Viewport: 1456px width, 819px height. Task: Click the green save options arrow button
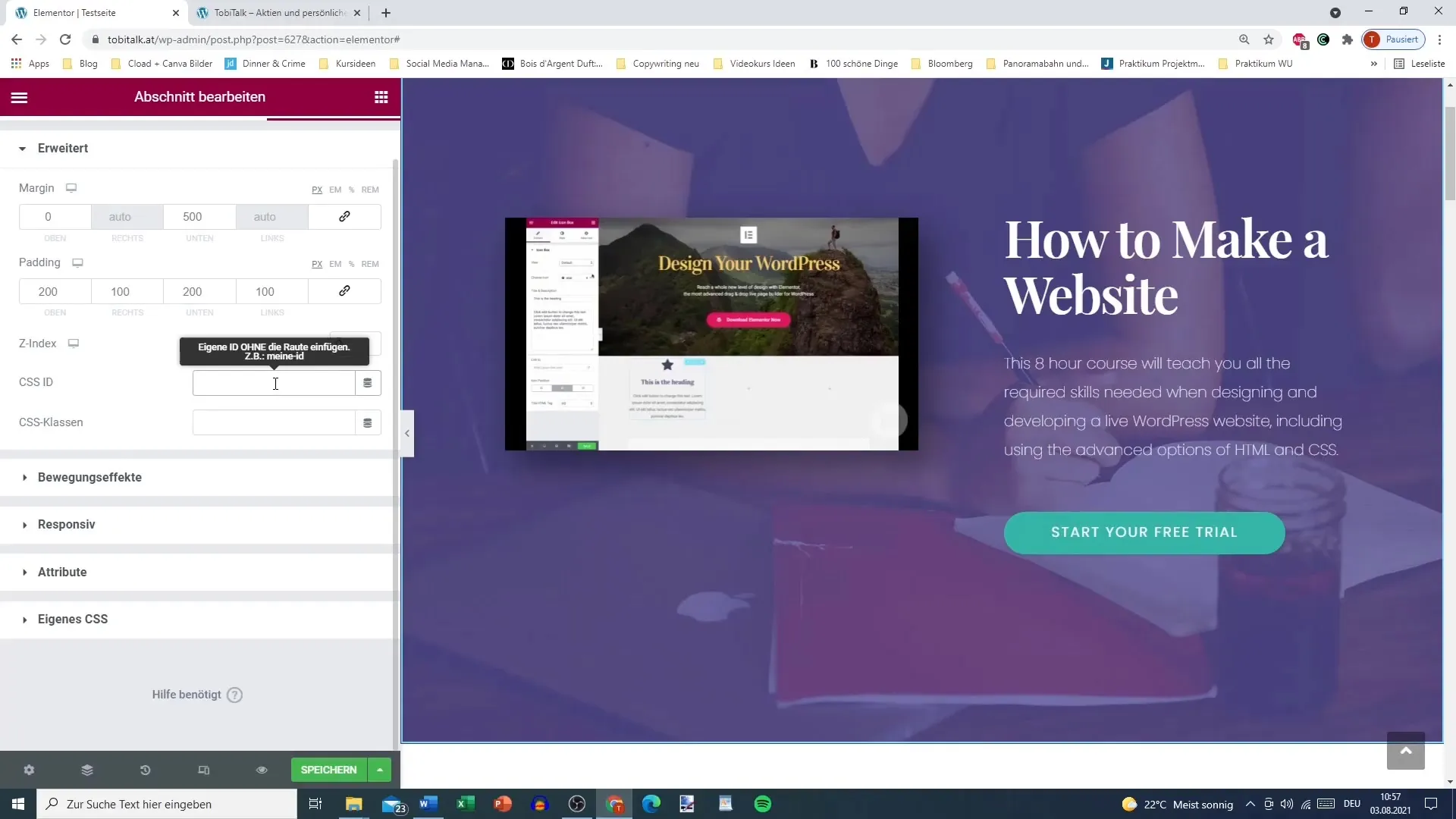(x=378, y=769)
